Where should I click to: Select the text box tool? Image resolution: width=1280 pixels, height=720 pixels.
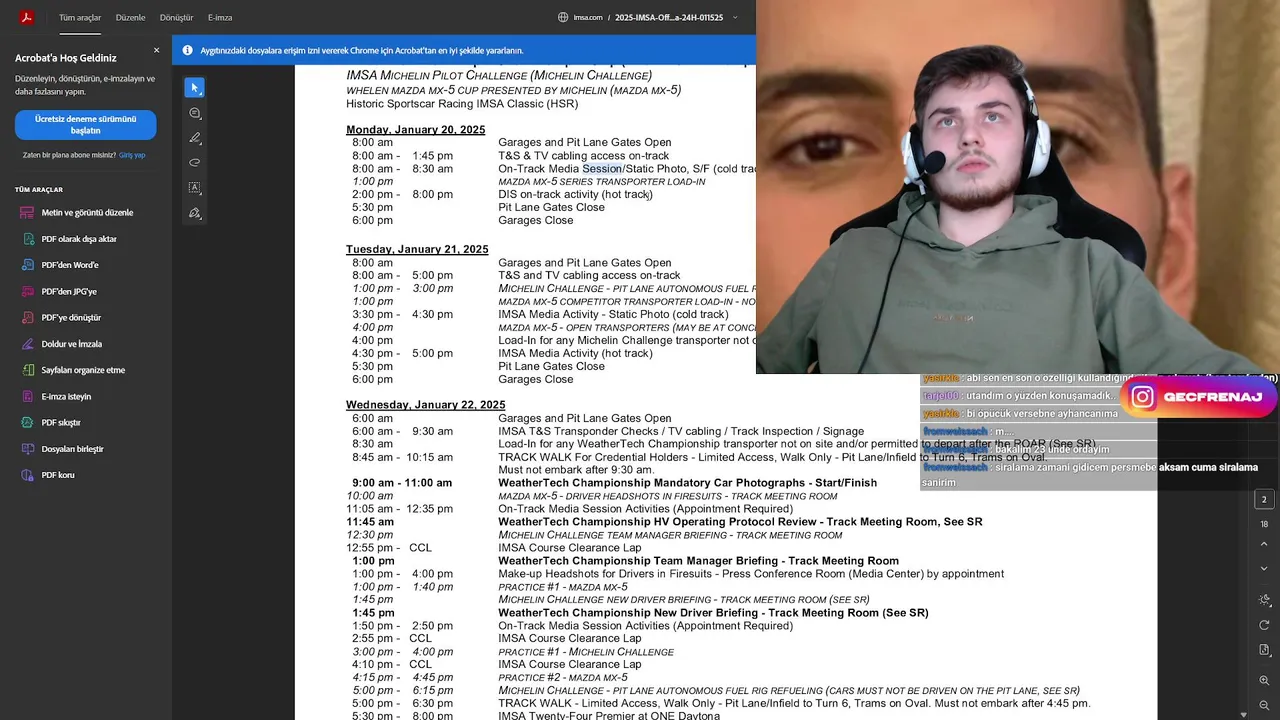click(195, 187)
